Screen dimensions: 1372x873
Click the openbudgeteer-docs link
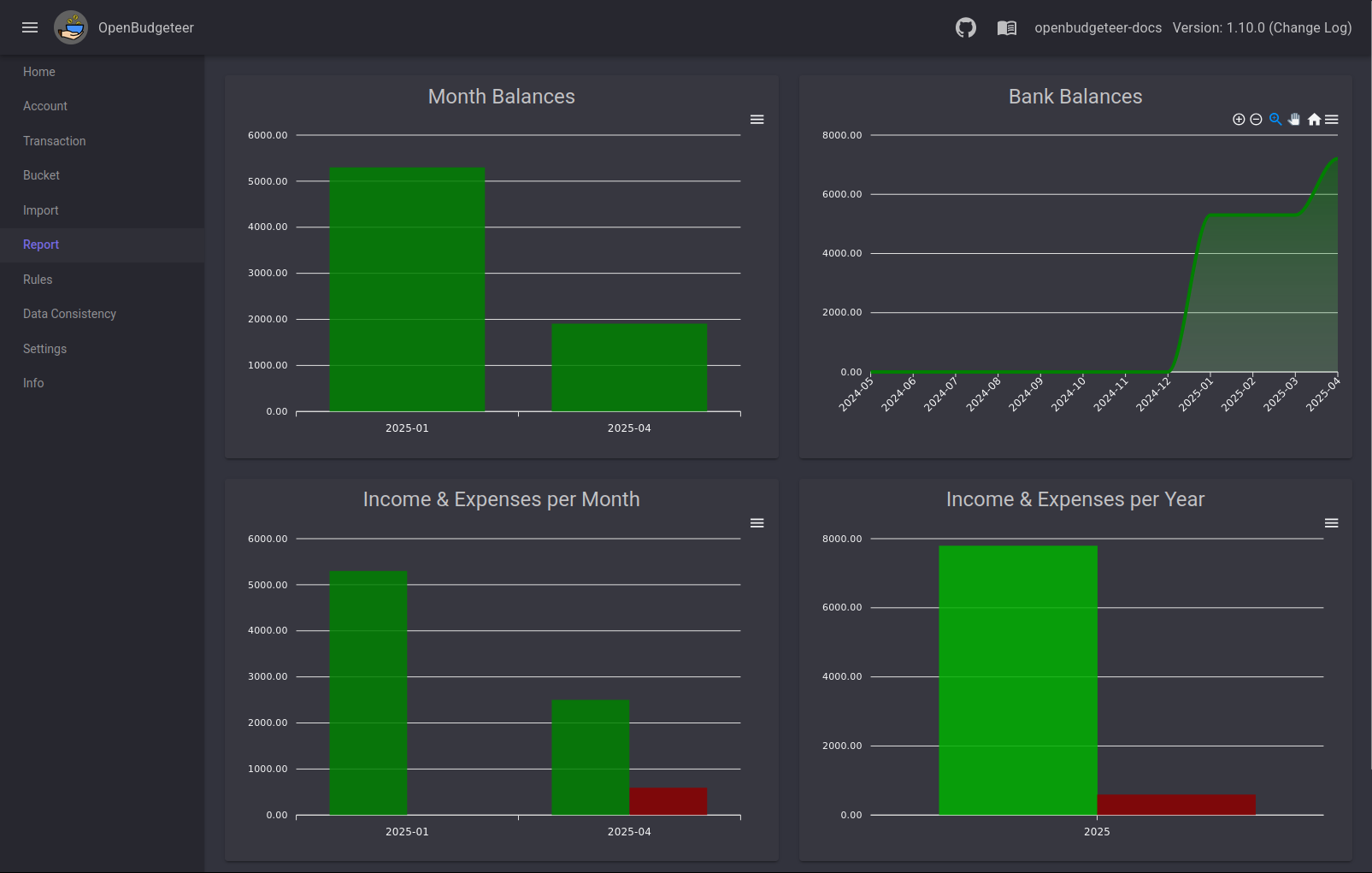1098,28
